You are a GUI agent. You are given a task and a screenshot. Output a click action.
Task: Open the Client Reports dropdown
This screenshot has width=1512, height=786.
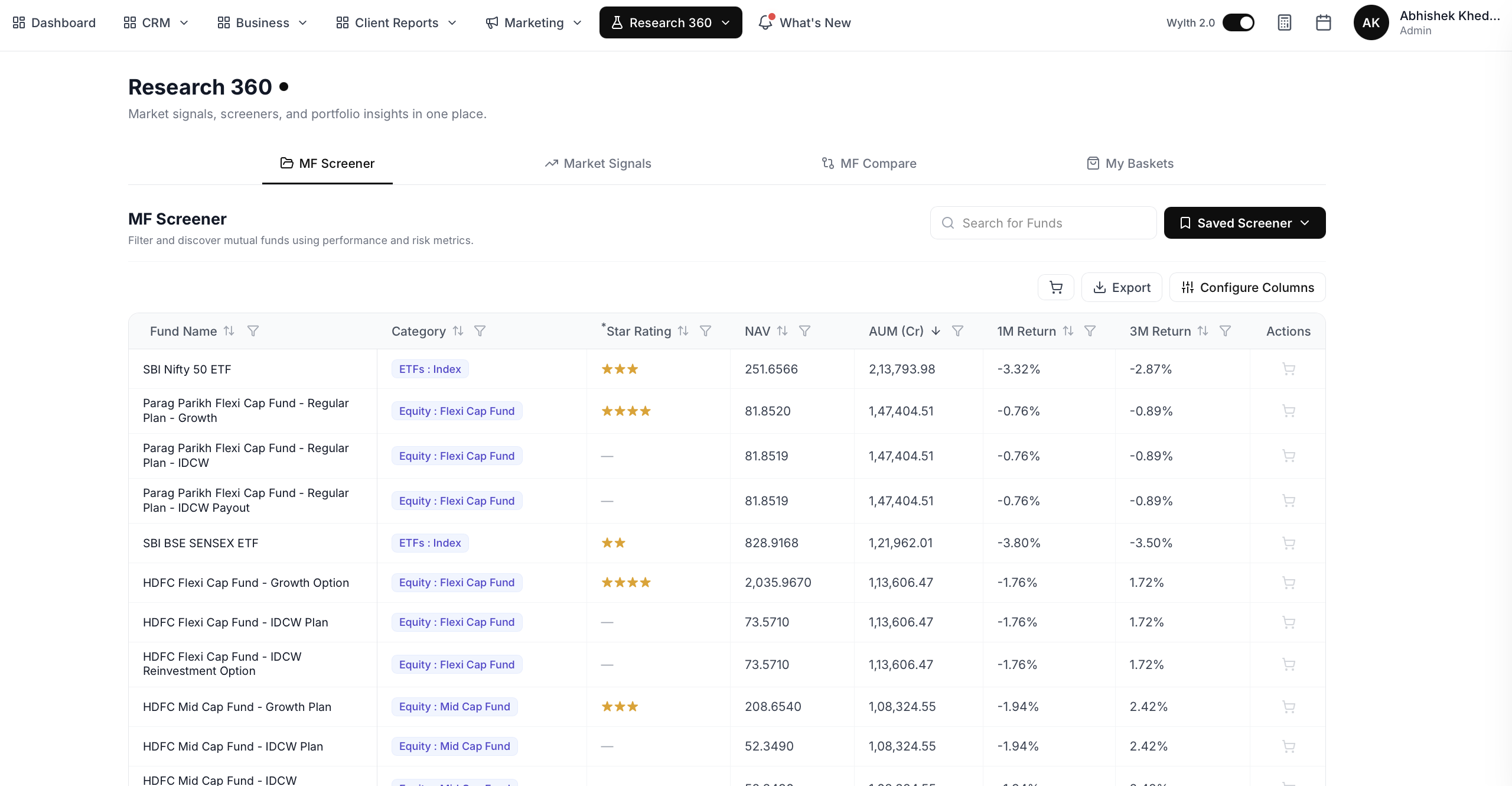click(397, 22)
